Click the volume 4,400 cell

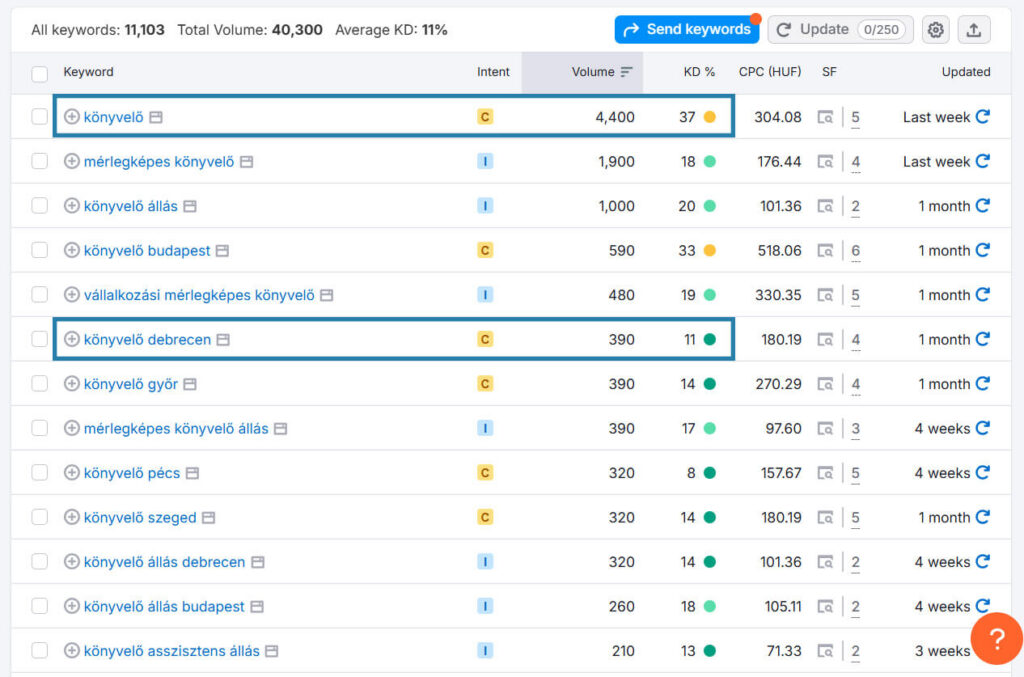pyautogui.click(x=615, y=118)
